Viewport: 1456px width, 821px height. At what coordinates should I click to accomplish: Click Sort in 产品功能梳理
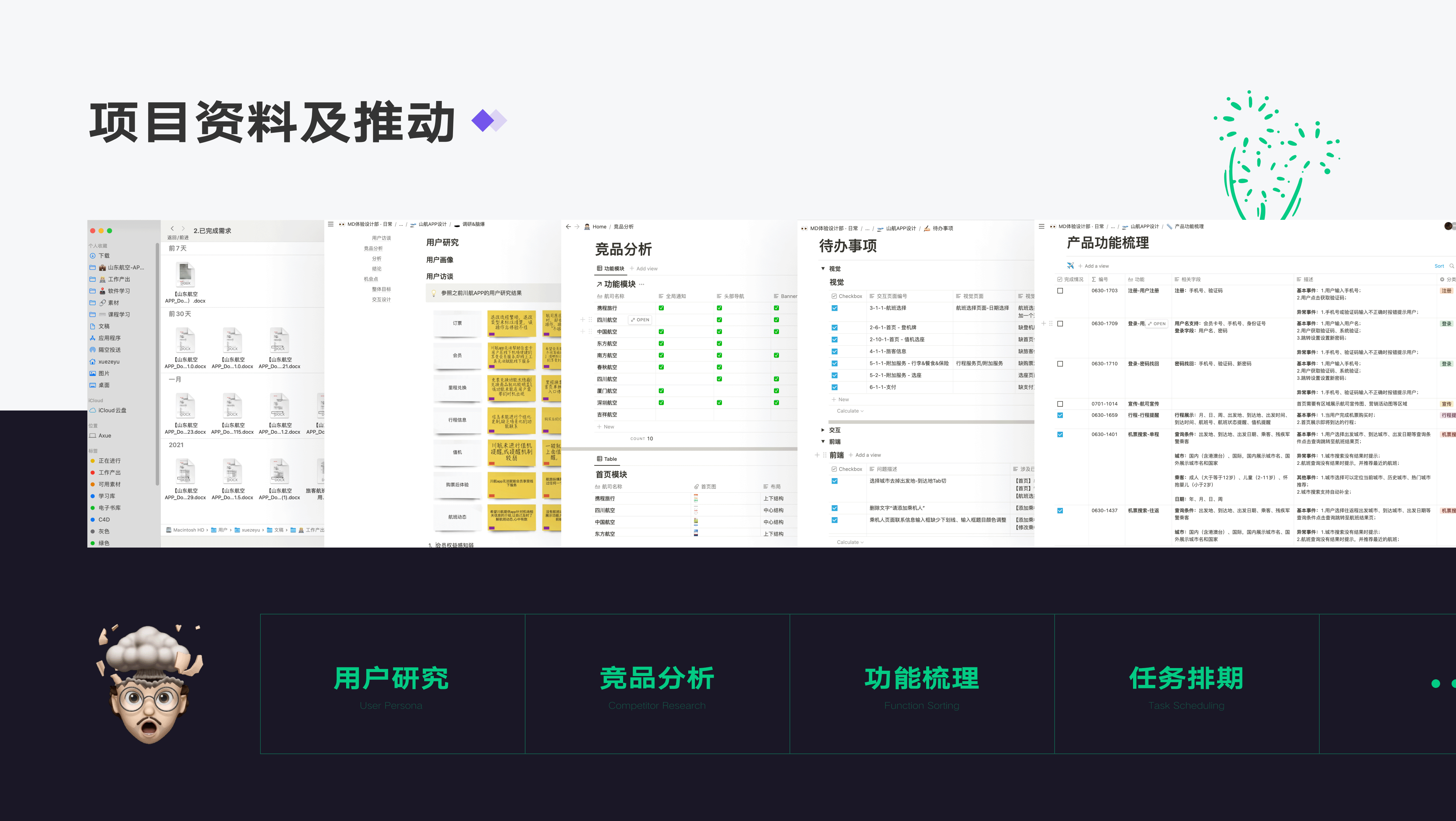[1439, 266]
